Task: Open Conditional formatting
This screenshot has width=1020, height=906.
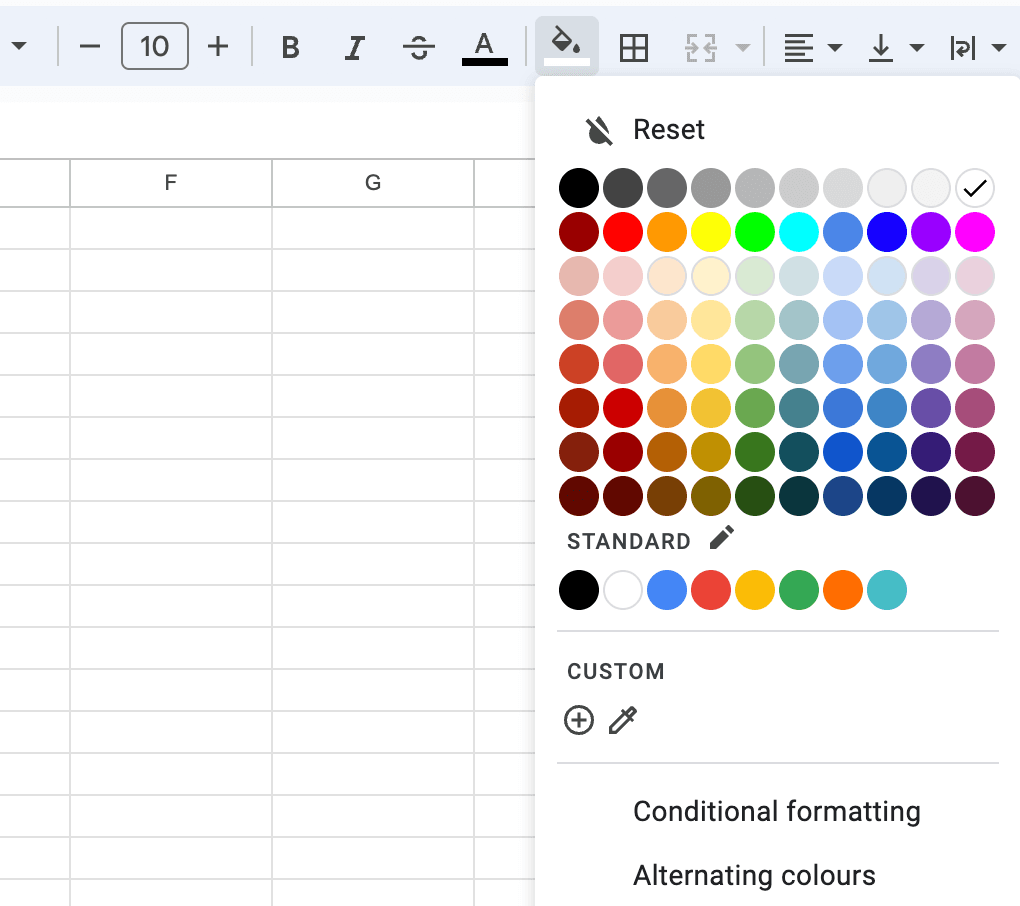Action: (x=776, y=811)
